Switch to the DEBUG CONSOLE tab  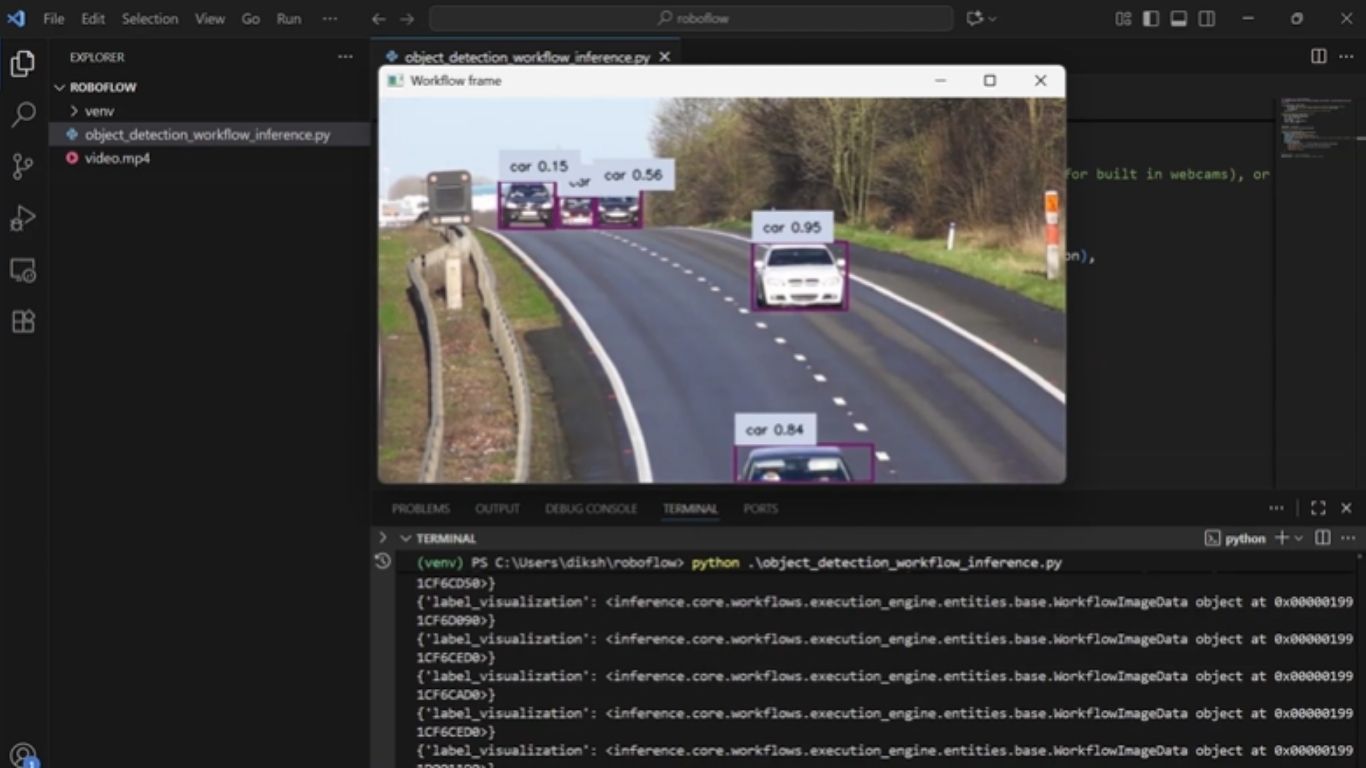coord(590,509)
